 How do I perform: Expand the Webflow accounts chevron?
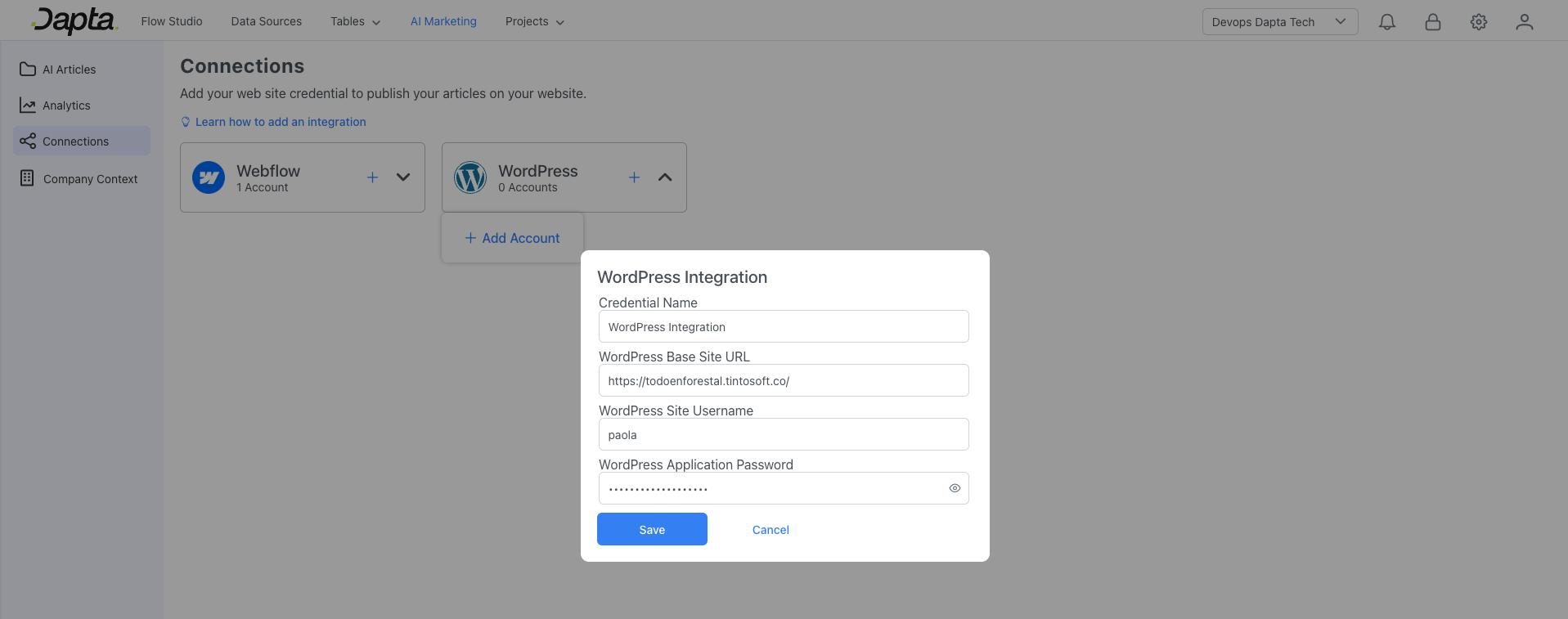tap(403, 177)
